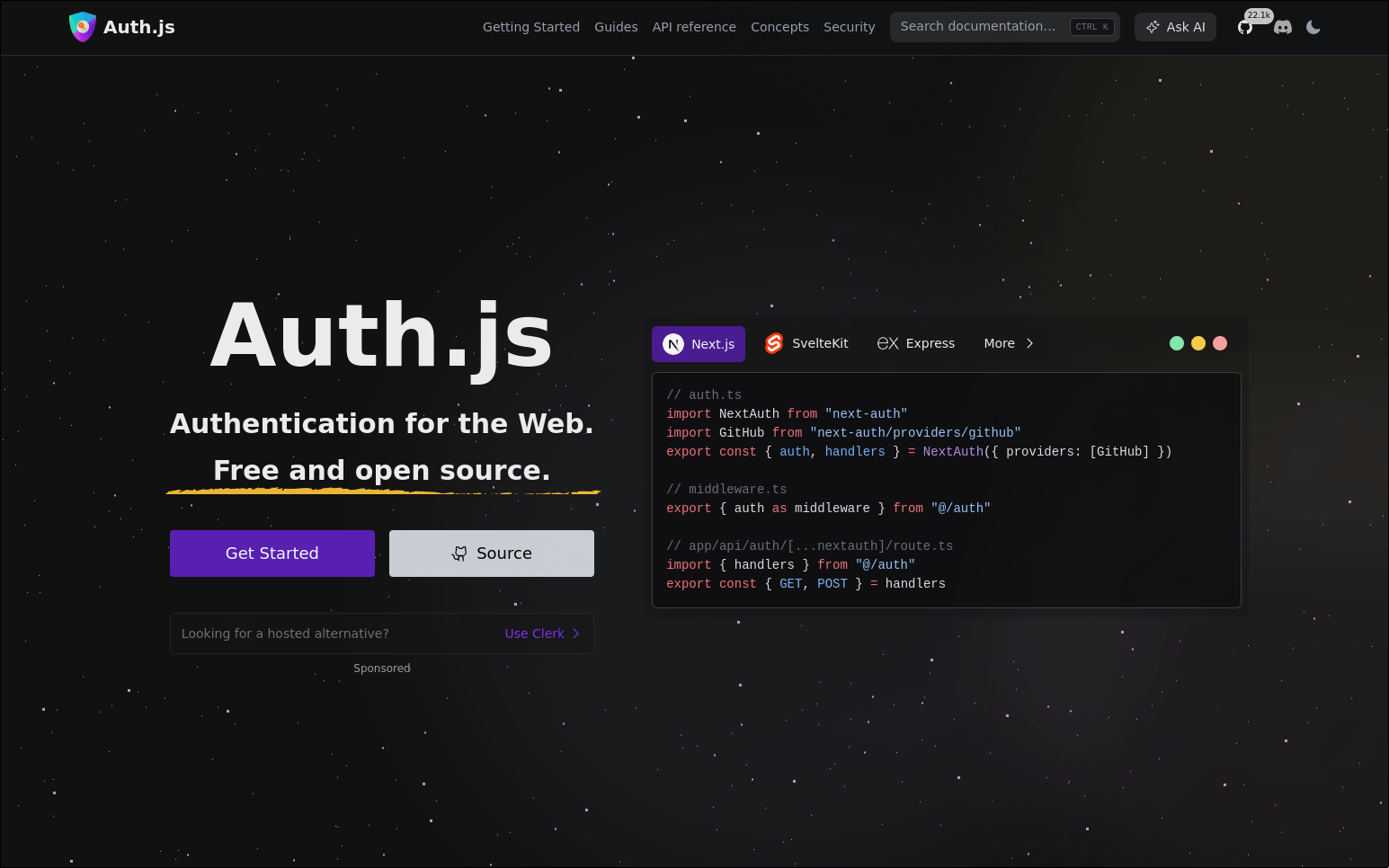The image size is (1389, 868).
Task: Expand the More frameworks menu
Action: (1009, 343)
